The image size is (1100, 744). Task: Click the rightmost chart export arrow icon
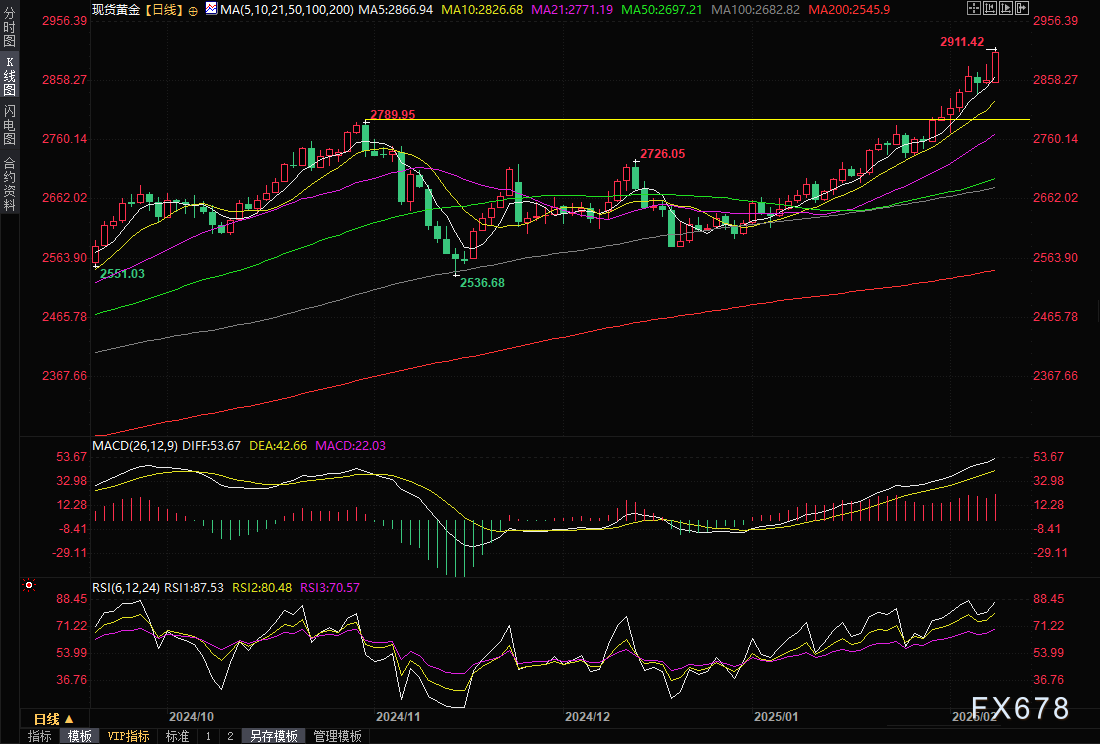[x=1022, y=8]
